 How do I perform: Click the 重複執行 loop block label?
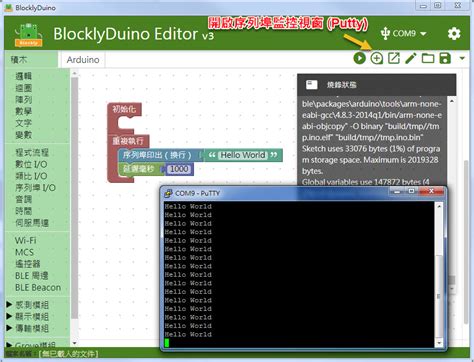[128, 141]
